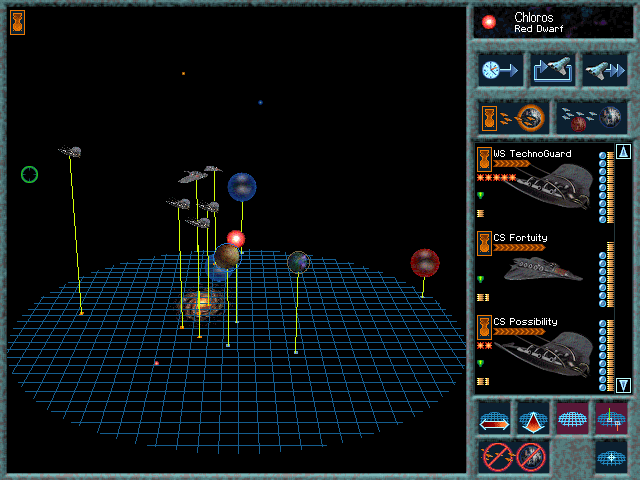Click the blue star lane dot near top
The height and width of the screenshot is (480, 640).
pyautogui.click(x=260, y=102)
